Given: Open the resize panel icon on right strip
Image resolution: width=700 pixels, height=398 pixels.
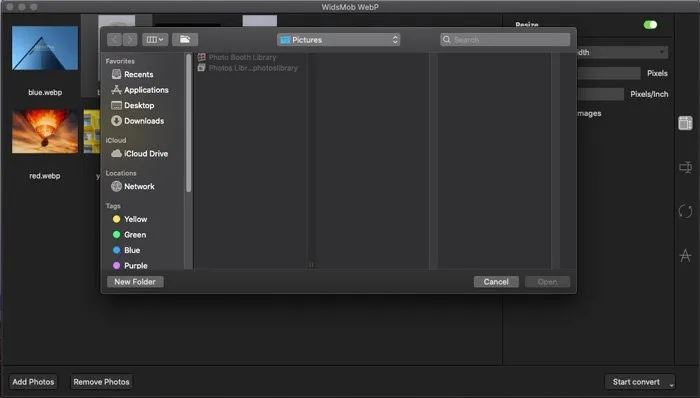Looking at the screenshot, I should (x=685, y=123).
